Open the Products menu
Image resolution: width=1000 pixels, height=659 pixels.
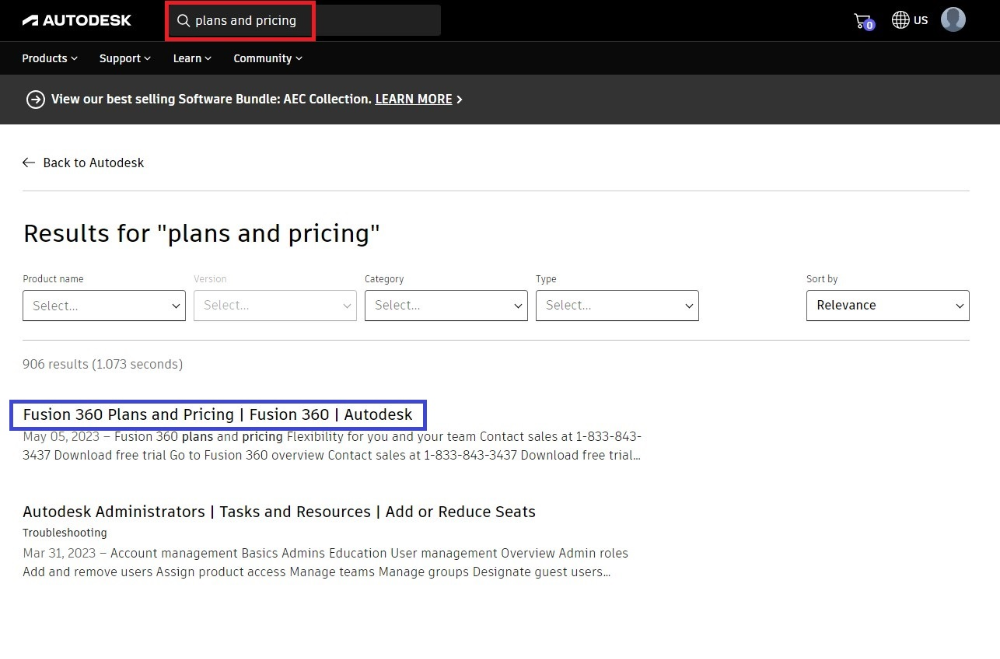[50, 58]
